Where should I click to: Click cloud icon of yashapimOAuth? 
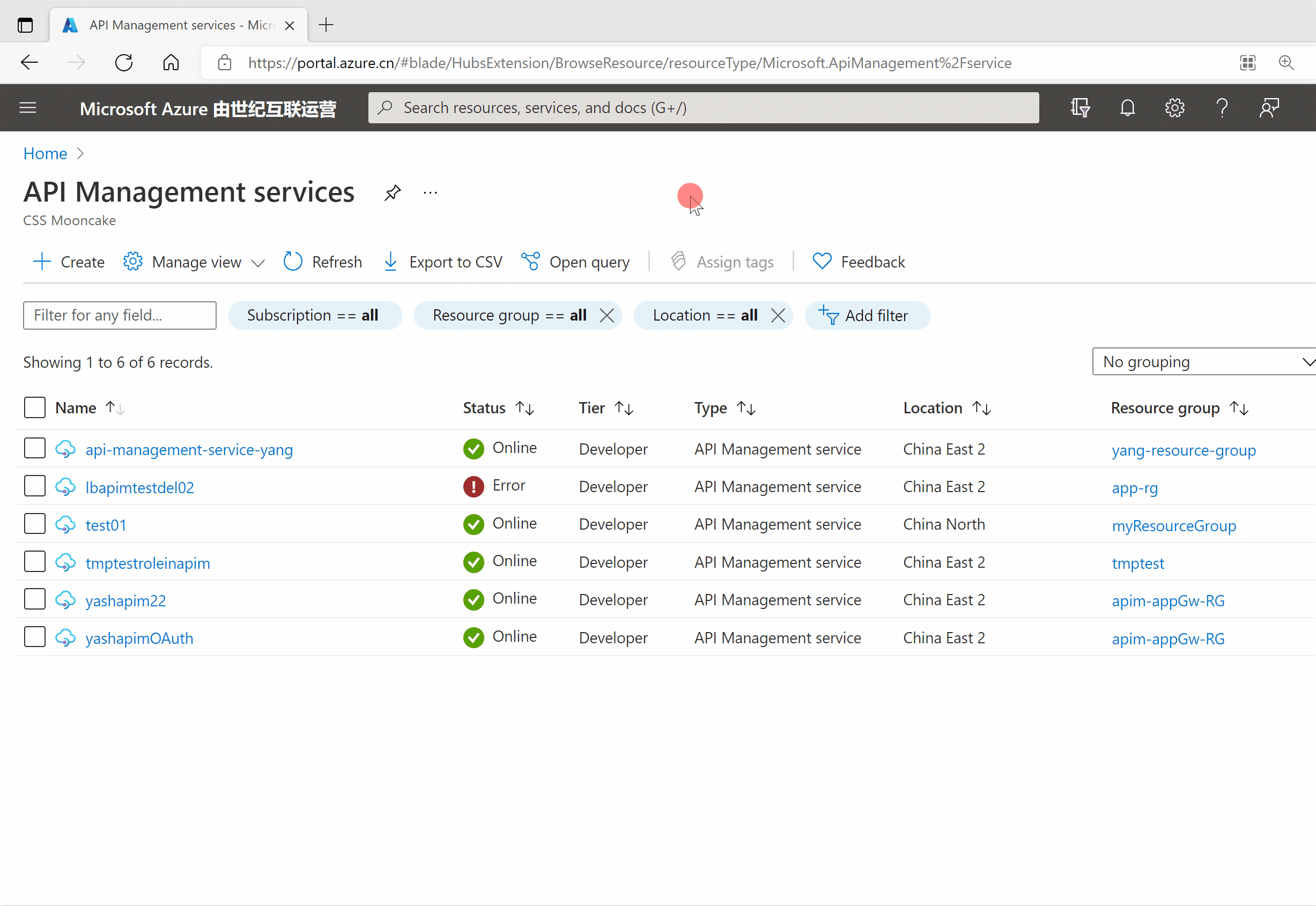[66, 637]
